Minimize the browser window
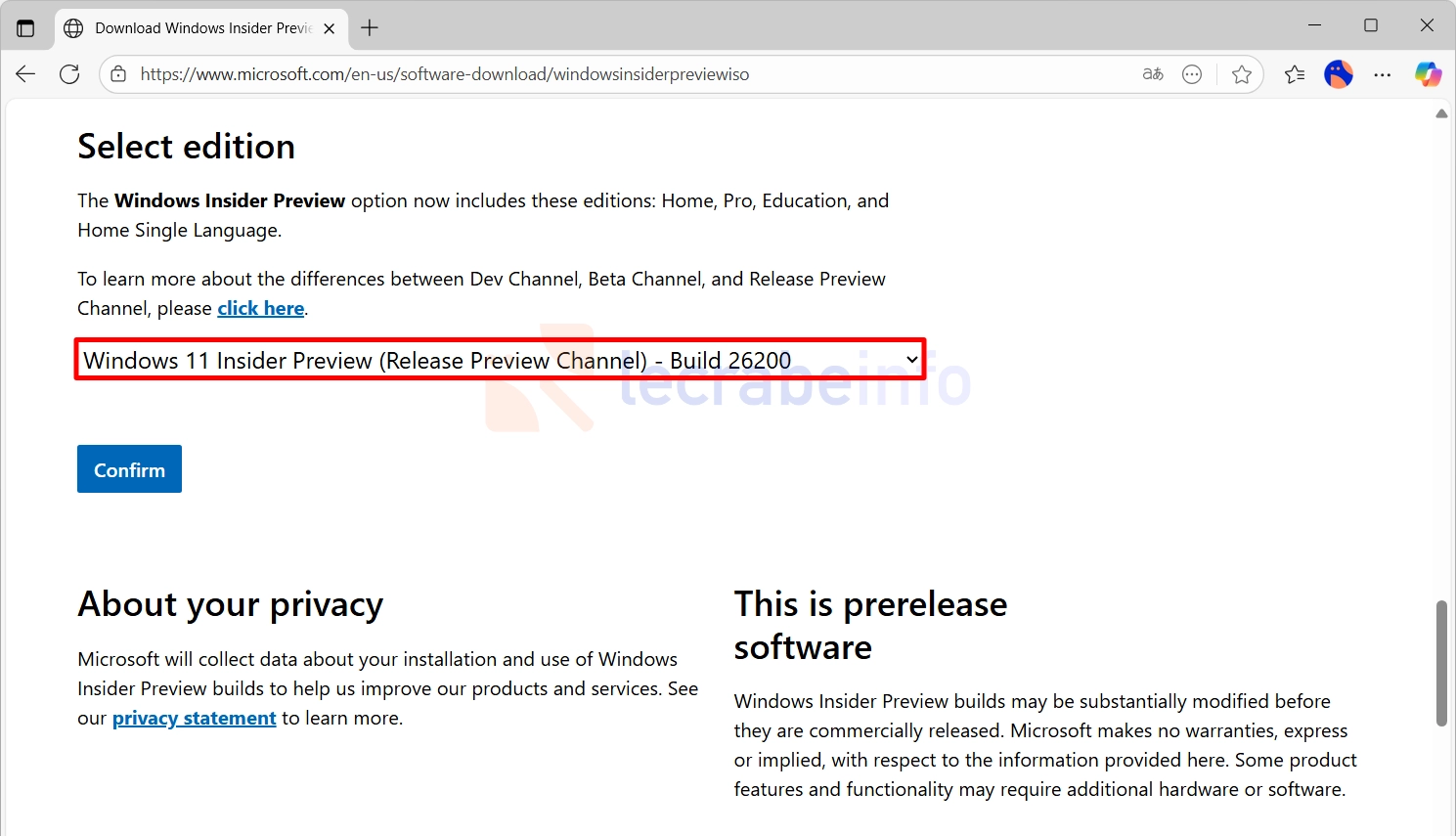1456x836 pixels. point(1315,25)
